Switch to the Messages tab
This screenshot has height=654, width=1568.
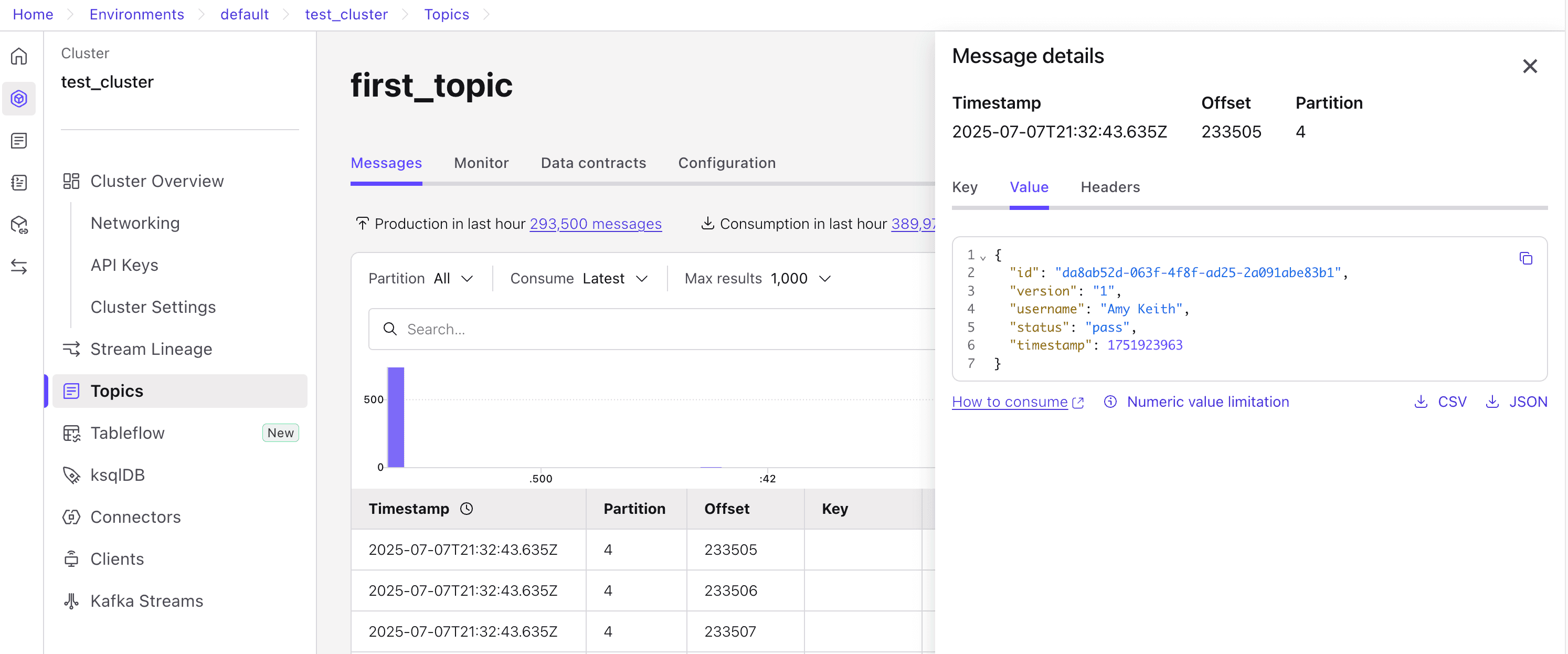[x=386, y=163]
